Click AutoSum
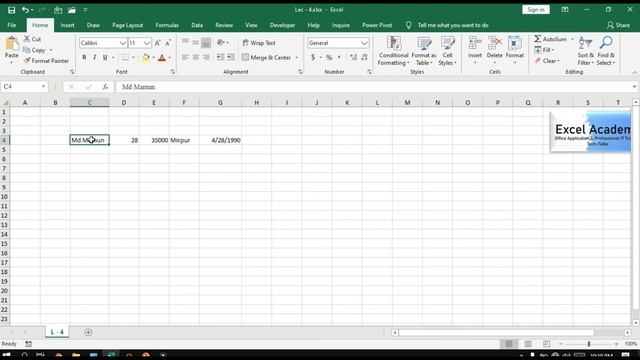This screenshot has height=360, width=640. pos(551,39)
